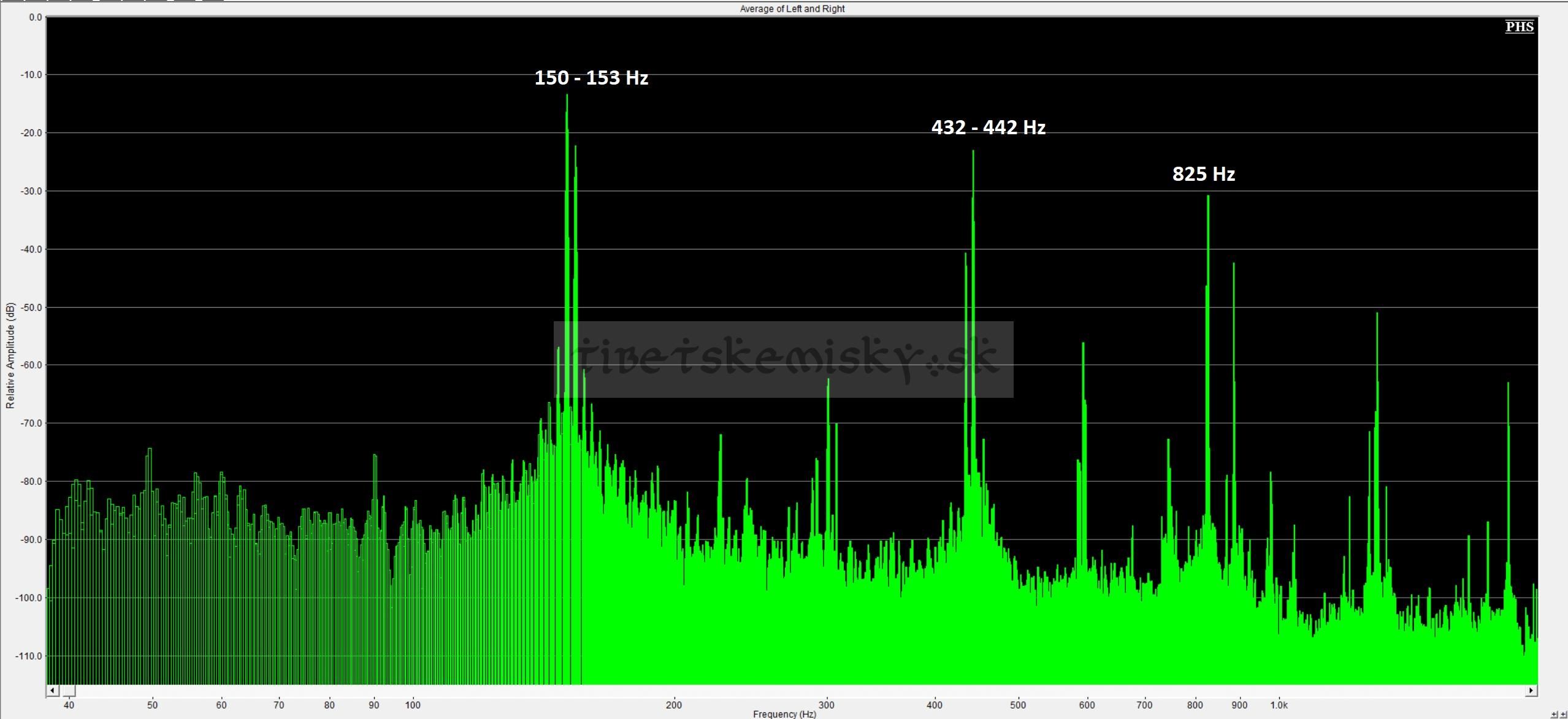Click the right scroll arrow of frequency scrollbar

1531,691
